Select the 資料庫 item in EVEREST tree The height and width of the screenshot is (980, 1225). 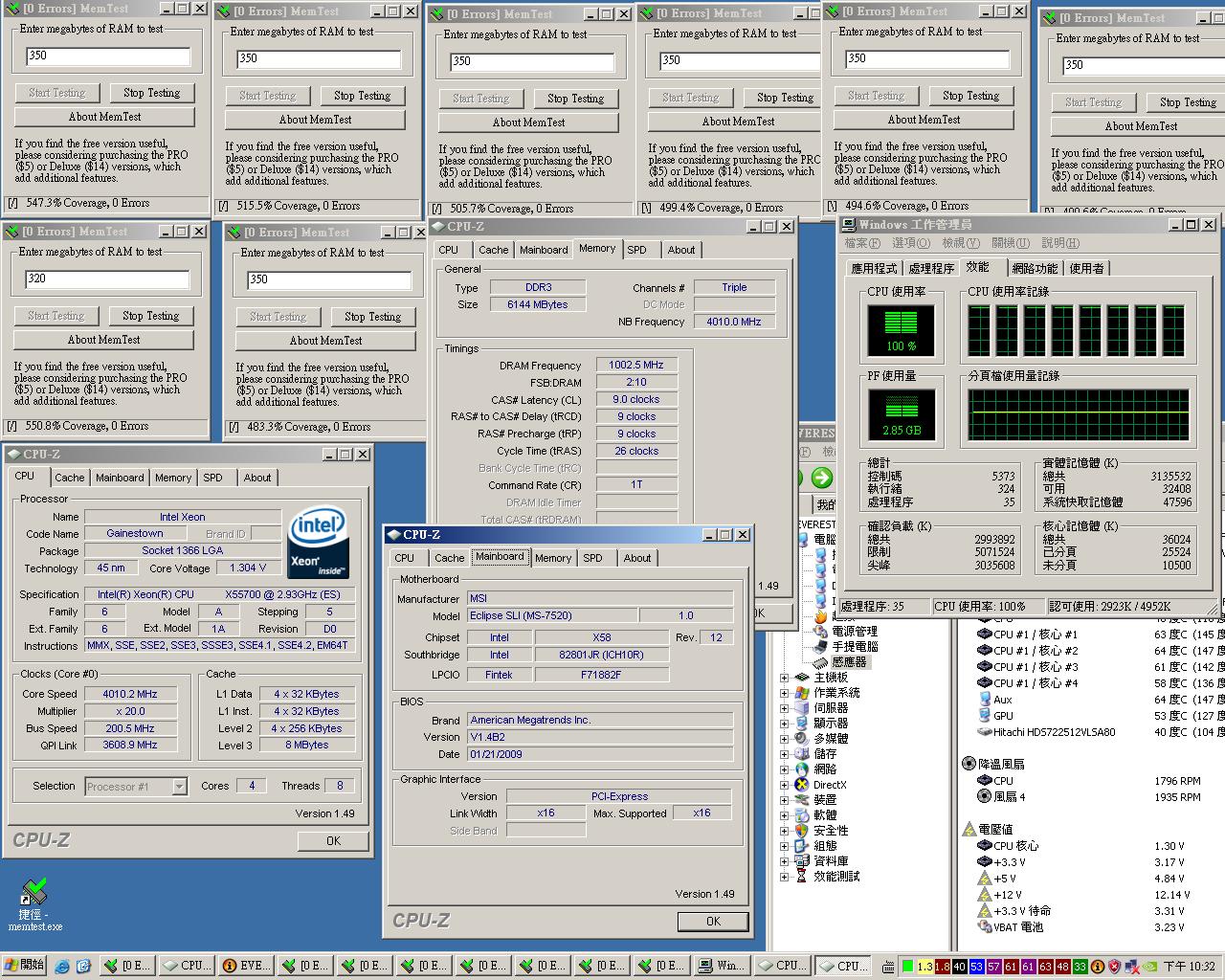tap(831, 861)
